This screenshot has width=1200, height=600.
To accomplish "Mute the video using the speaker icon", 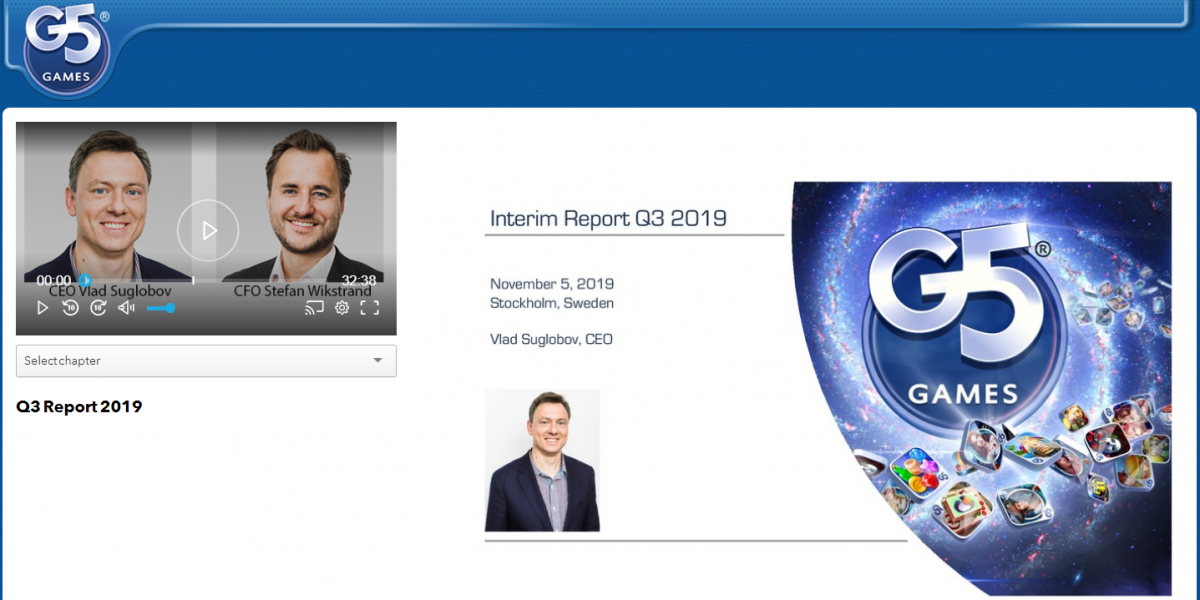I will tap(126, 308).
